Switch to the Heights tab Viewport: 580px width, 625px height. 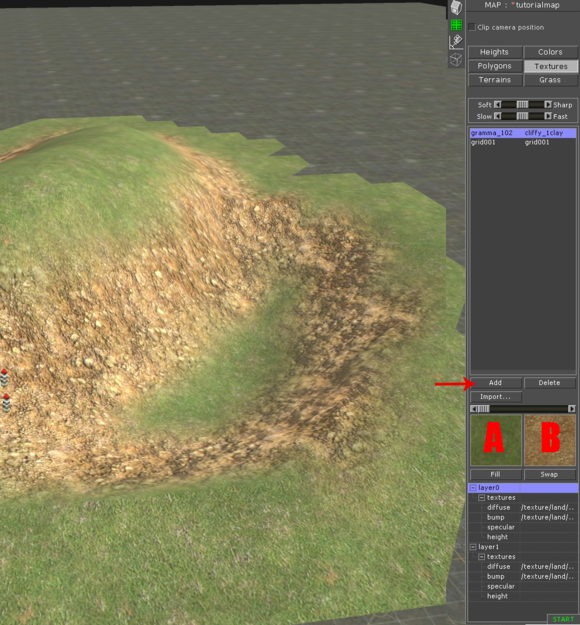pyautogui.click(x=495, y=52)
